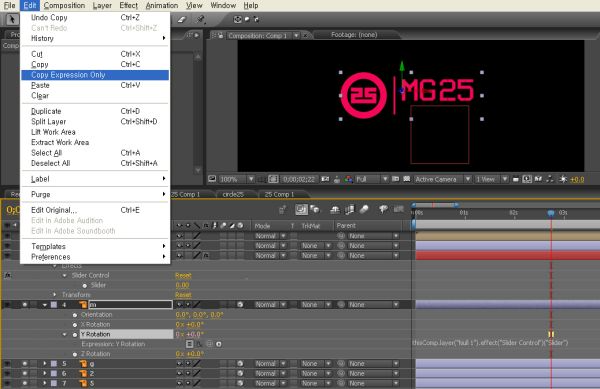Click the region of interest icon
Image resolution: width=600 pixels, height=389 pixels.
coord(395,179)
